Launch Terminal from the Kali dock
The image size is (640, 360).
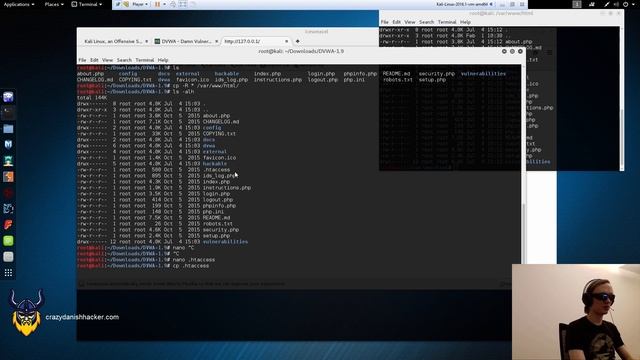8,113
